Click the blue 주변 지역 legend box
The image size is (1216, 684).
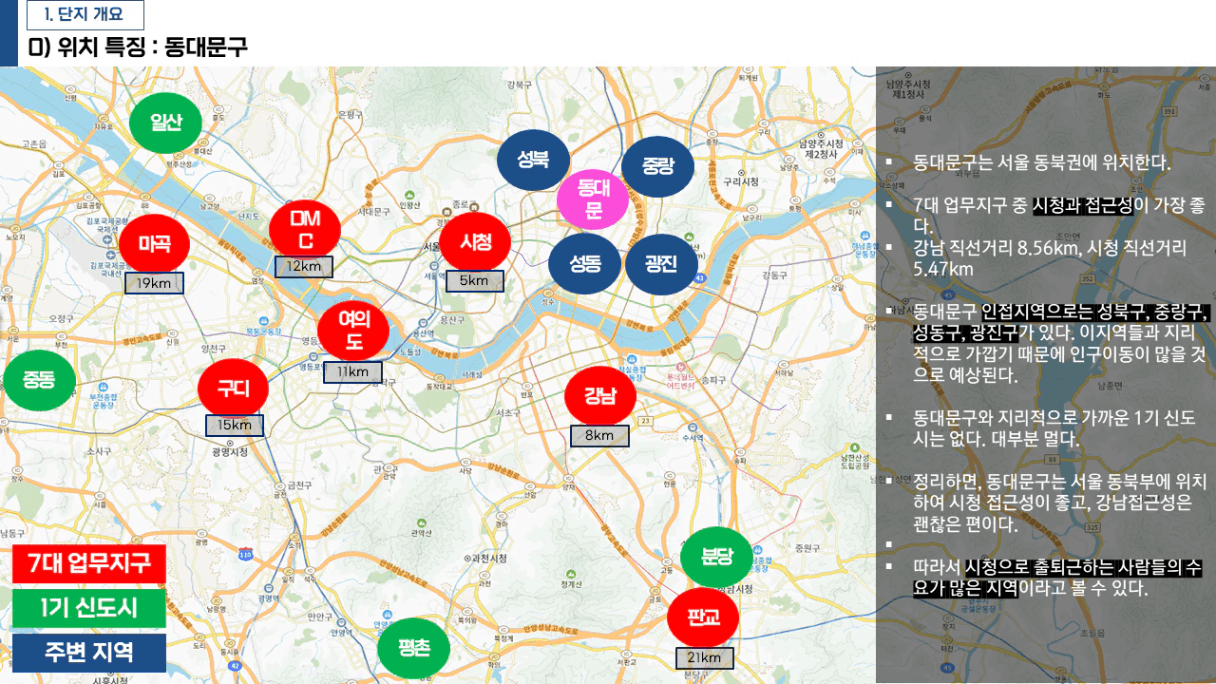click(89, 653)
